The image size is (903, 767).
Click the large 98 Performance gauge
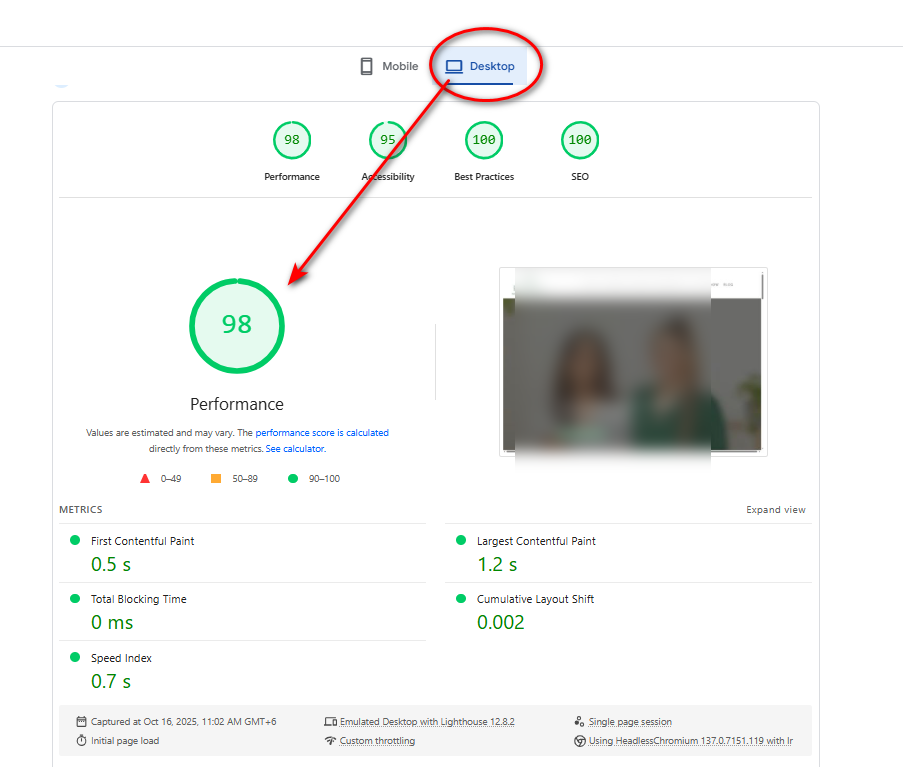point(237,326)
